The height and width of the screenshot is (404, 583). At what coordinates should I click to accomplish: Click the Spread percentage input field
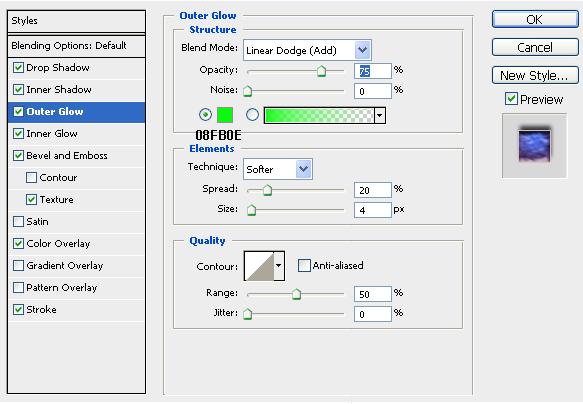[x=373, y=190]
